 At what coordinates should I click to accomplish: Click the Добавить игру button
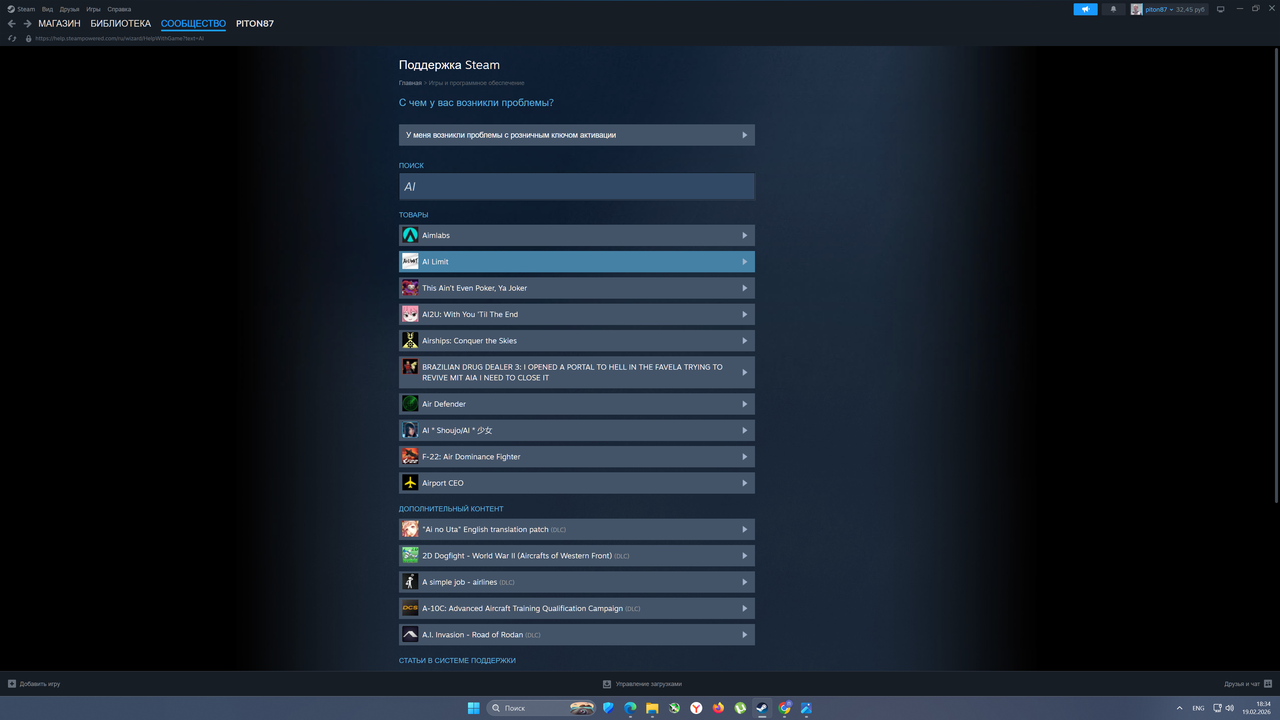pos(34,684)
